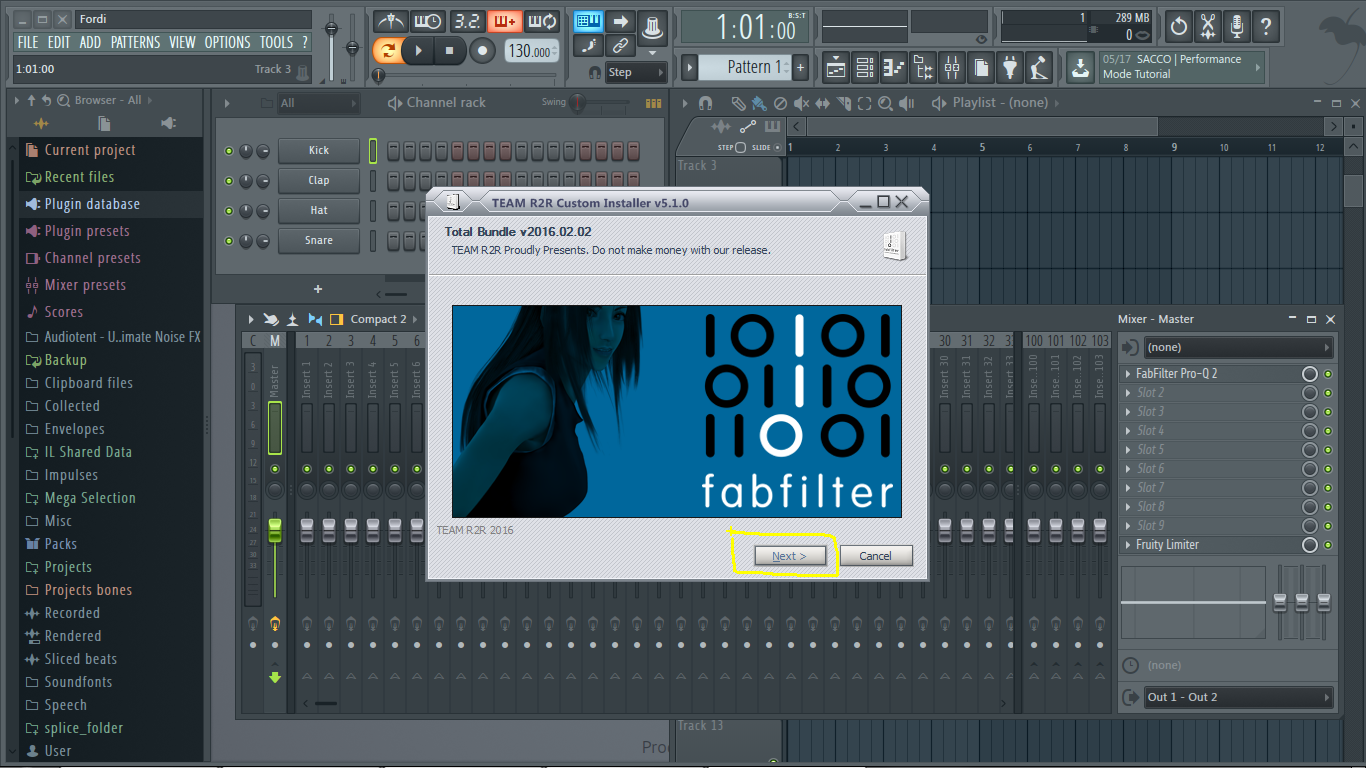Toggle the playlist SLIDE switch
Viewport: 1366px width, 768px height.
pos(778,147)
